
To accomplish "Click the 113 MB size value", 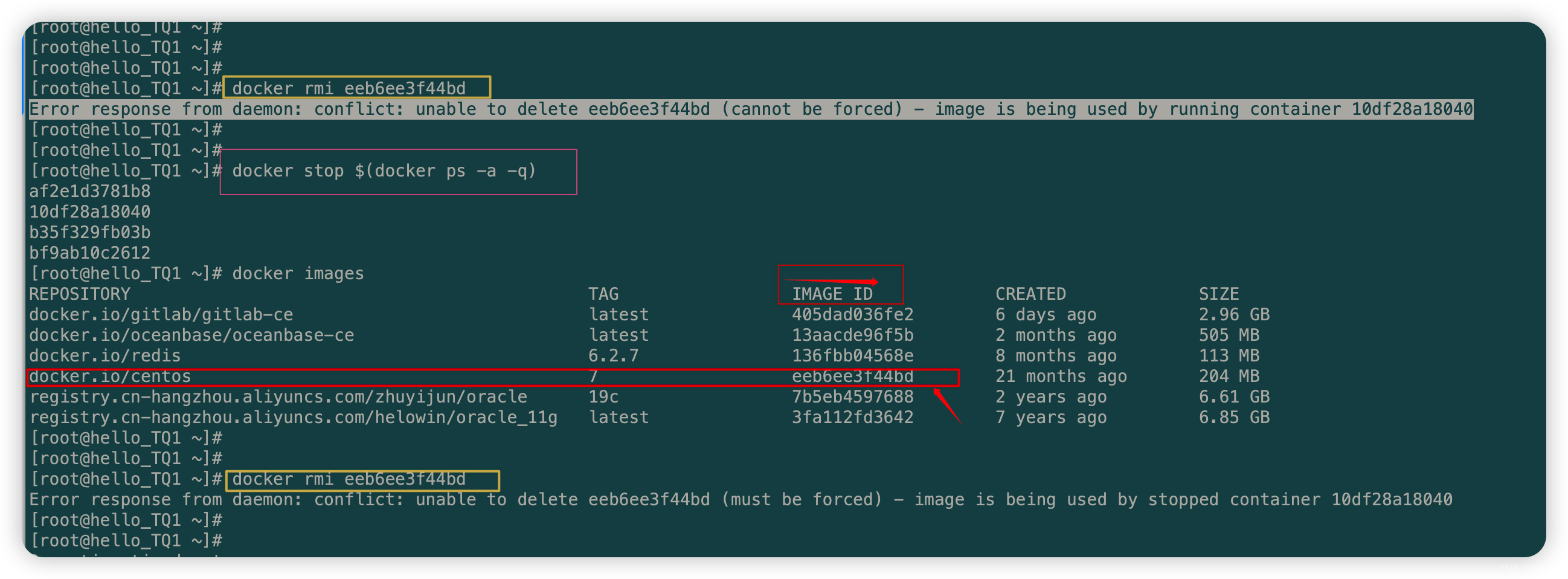I will (1229, 356).
